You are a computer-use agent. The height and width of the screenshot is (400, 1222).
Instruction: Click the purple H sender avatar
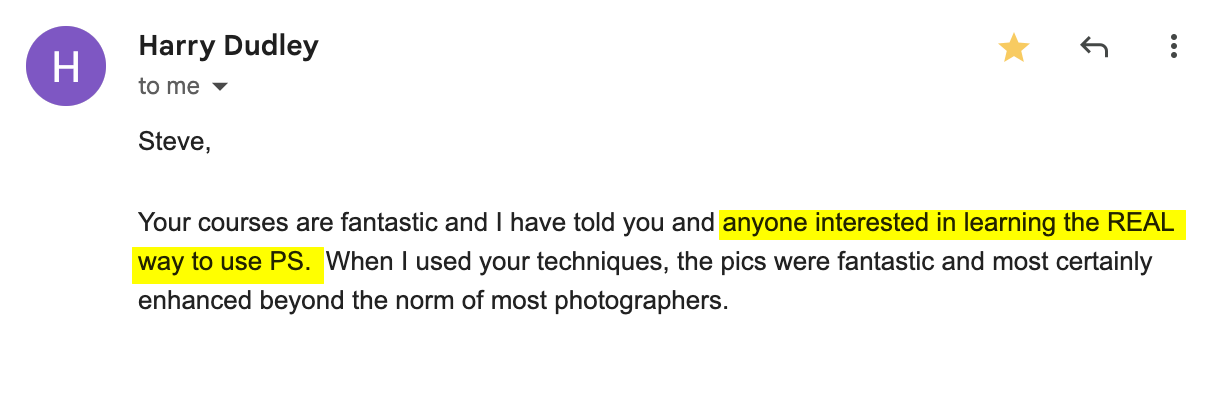(66, 66)
